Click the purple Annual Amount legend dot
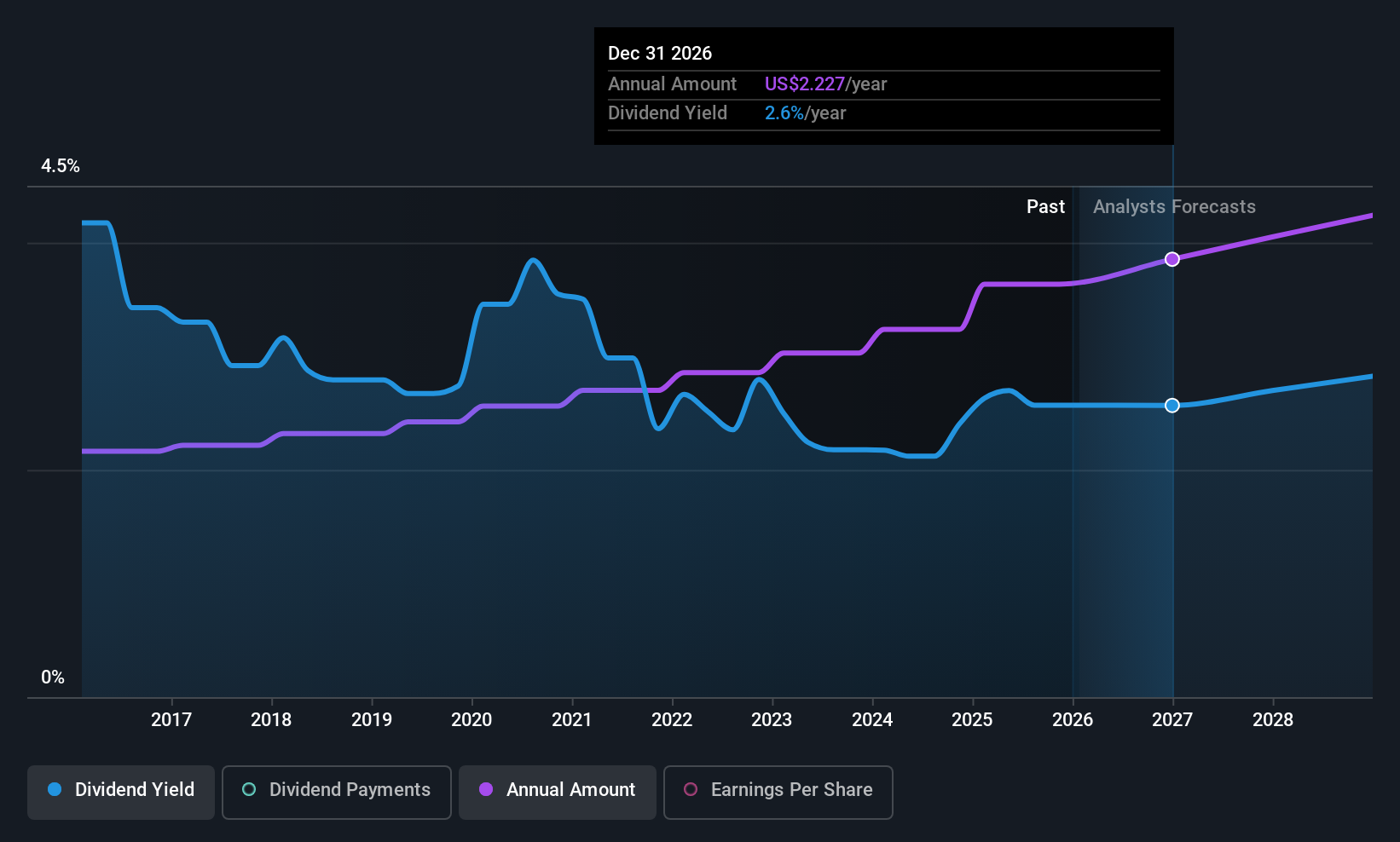Viewport: 1400px width, 842px height. pyautogui.click(x=486, y=789)
